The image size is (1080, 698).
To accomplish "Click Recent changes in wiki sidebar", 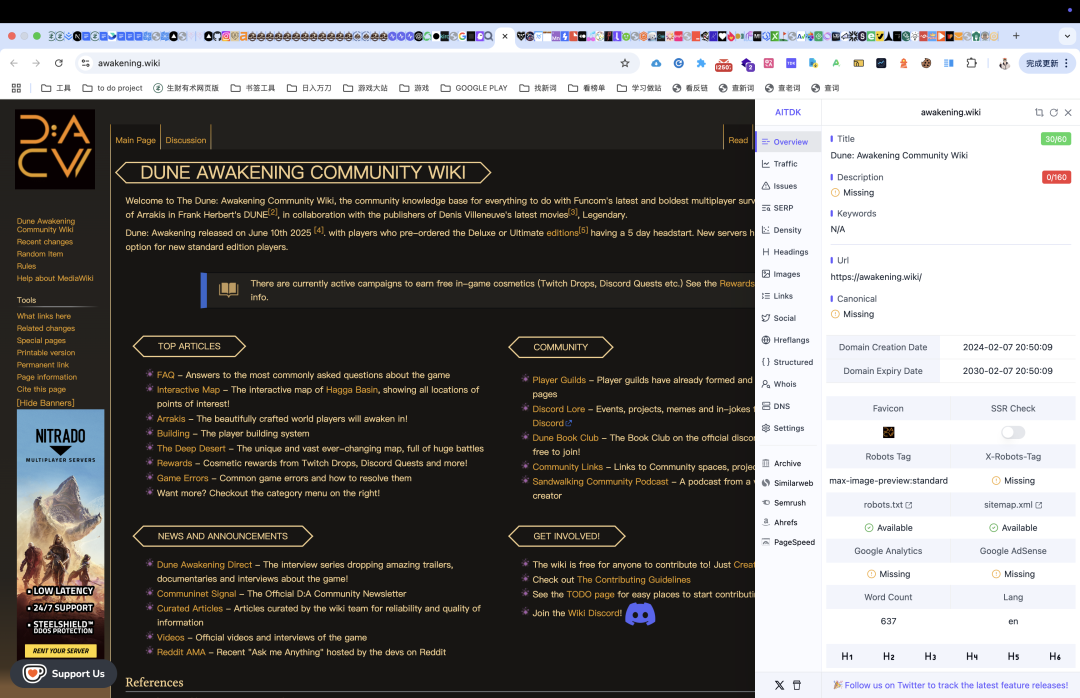I will (45, 242).
